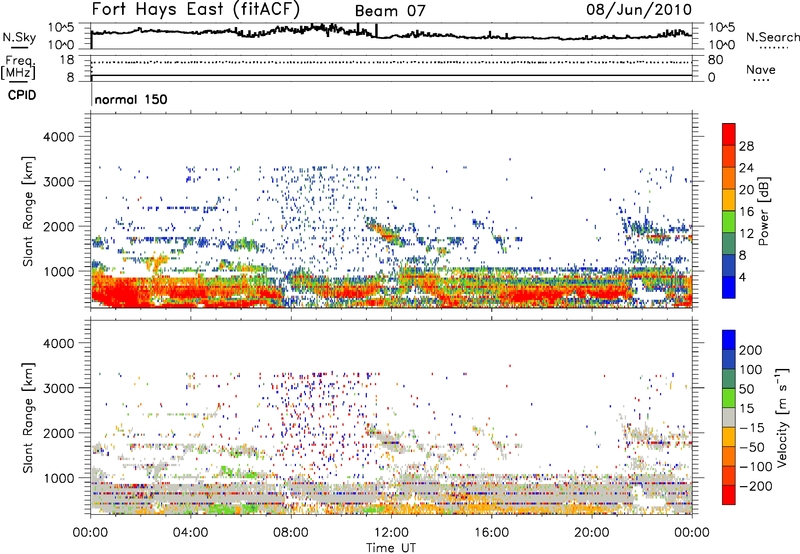Image resolution: width=800 pixels, height=554 pixels.
Task: Click the '20:00' time axis label
Action: (x=591, y=533)
